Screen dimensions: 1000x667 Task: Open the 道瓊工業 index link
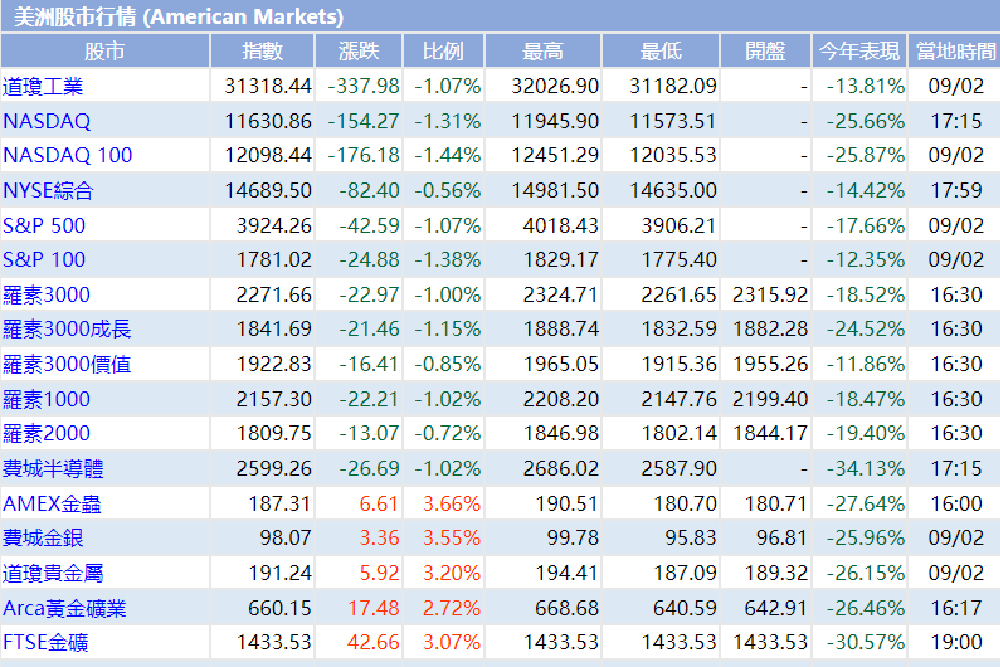click(43, 86)
